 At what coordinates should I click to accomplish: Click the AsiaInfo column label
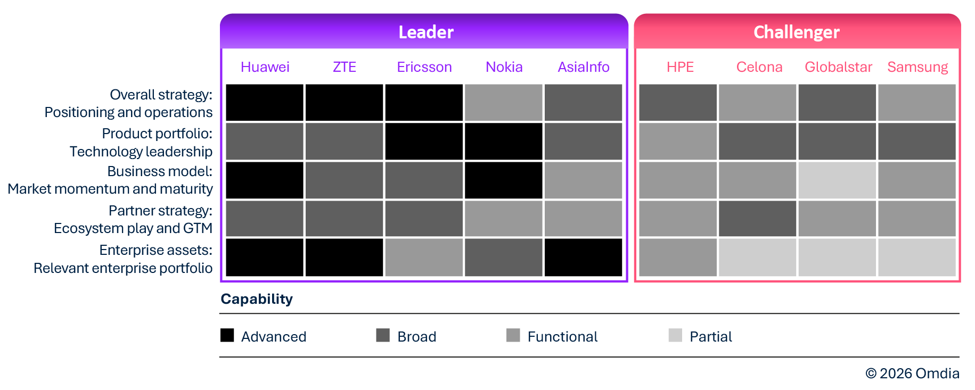[x=583, y=67]
